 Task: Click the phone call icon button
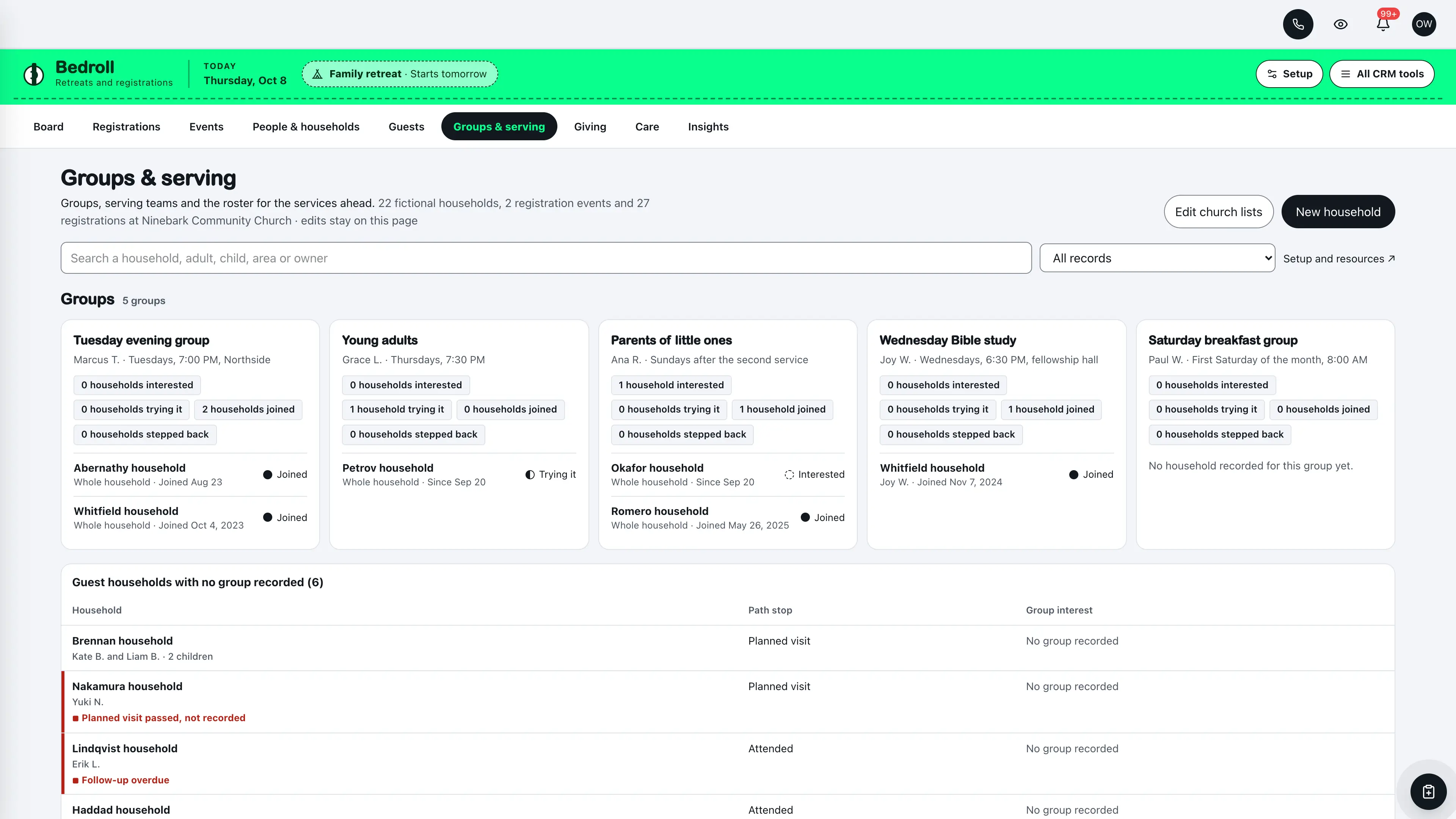pos(1298,24)
